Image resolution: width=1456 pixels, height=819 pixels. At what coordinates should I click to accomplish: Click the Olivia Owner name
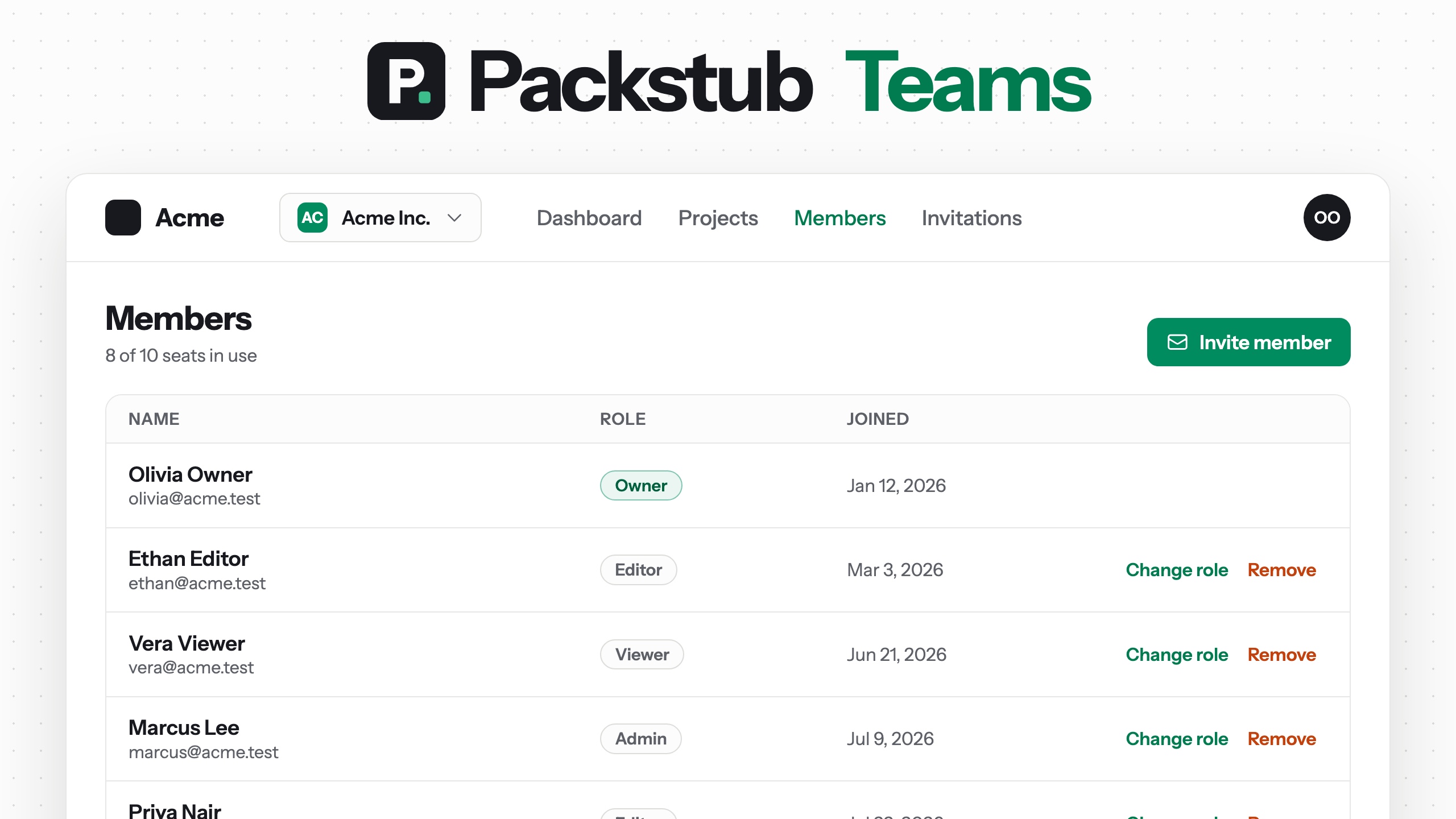(x=190, y=474)
